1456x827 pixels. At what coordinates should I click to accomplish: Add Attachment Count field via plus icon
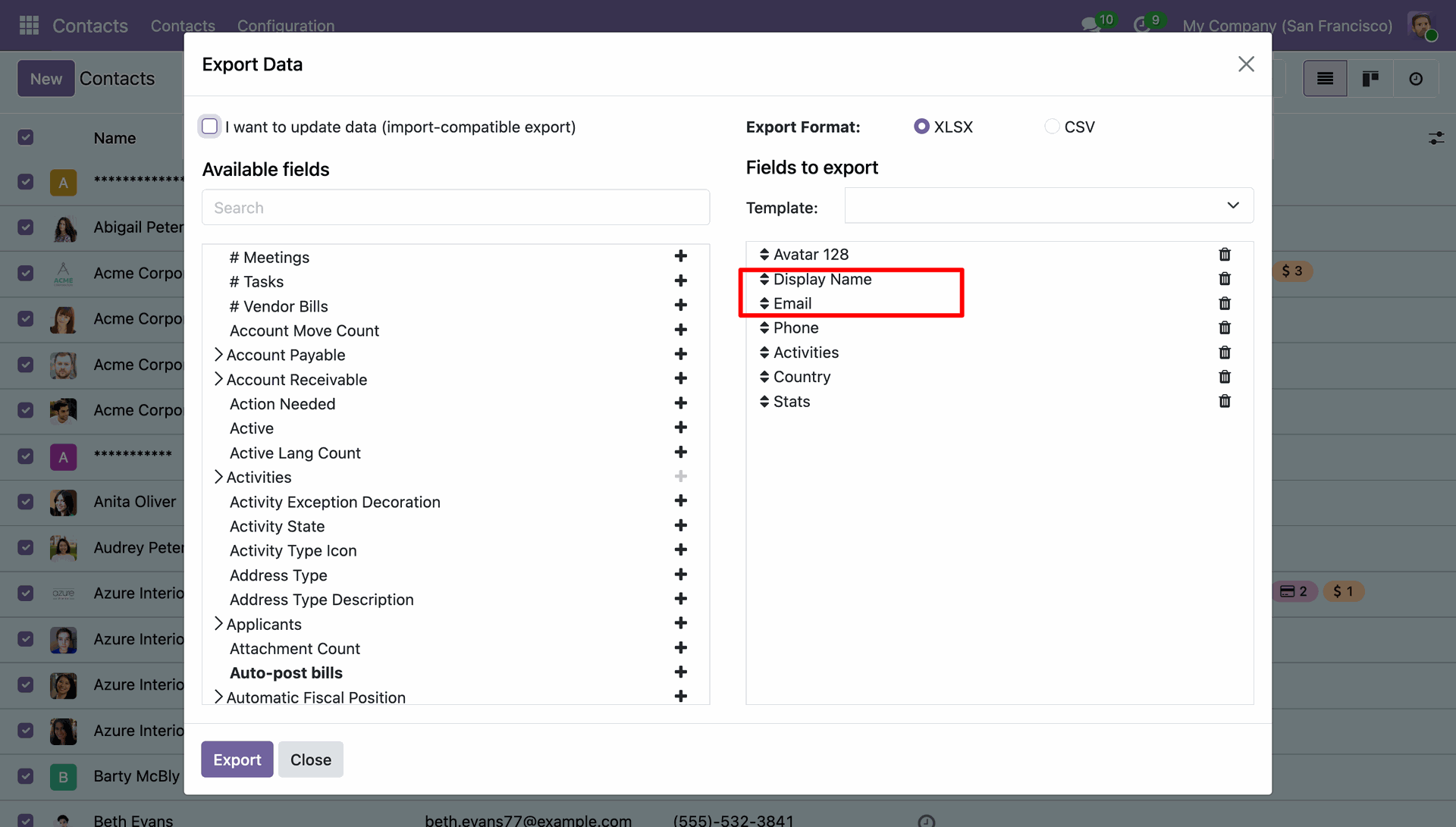point(680,647)
